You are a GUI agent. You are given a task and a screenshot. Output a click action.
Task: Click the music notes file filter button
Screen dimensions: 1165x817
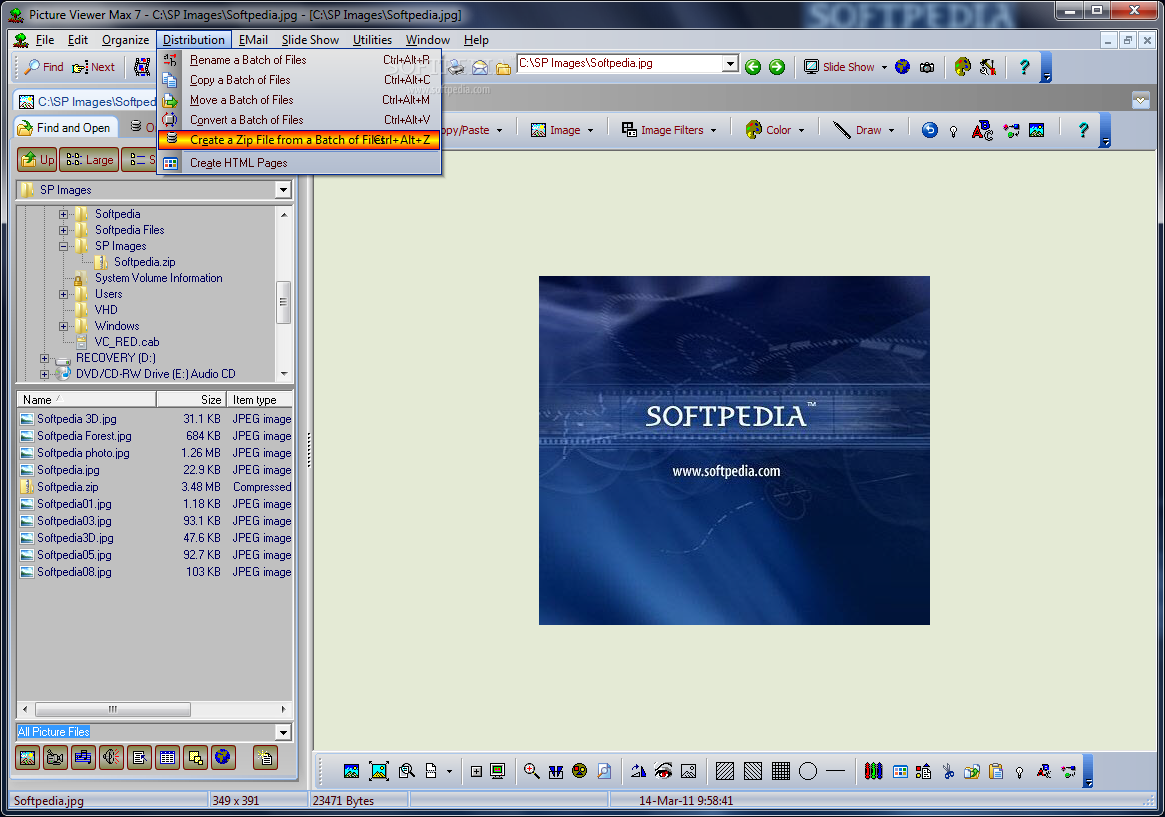83,758
